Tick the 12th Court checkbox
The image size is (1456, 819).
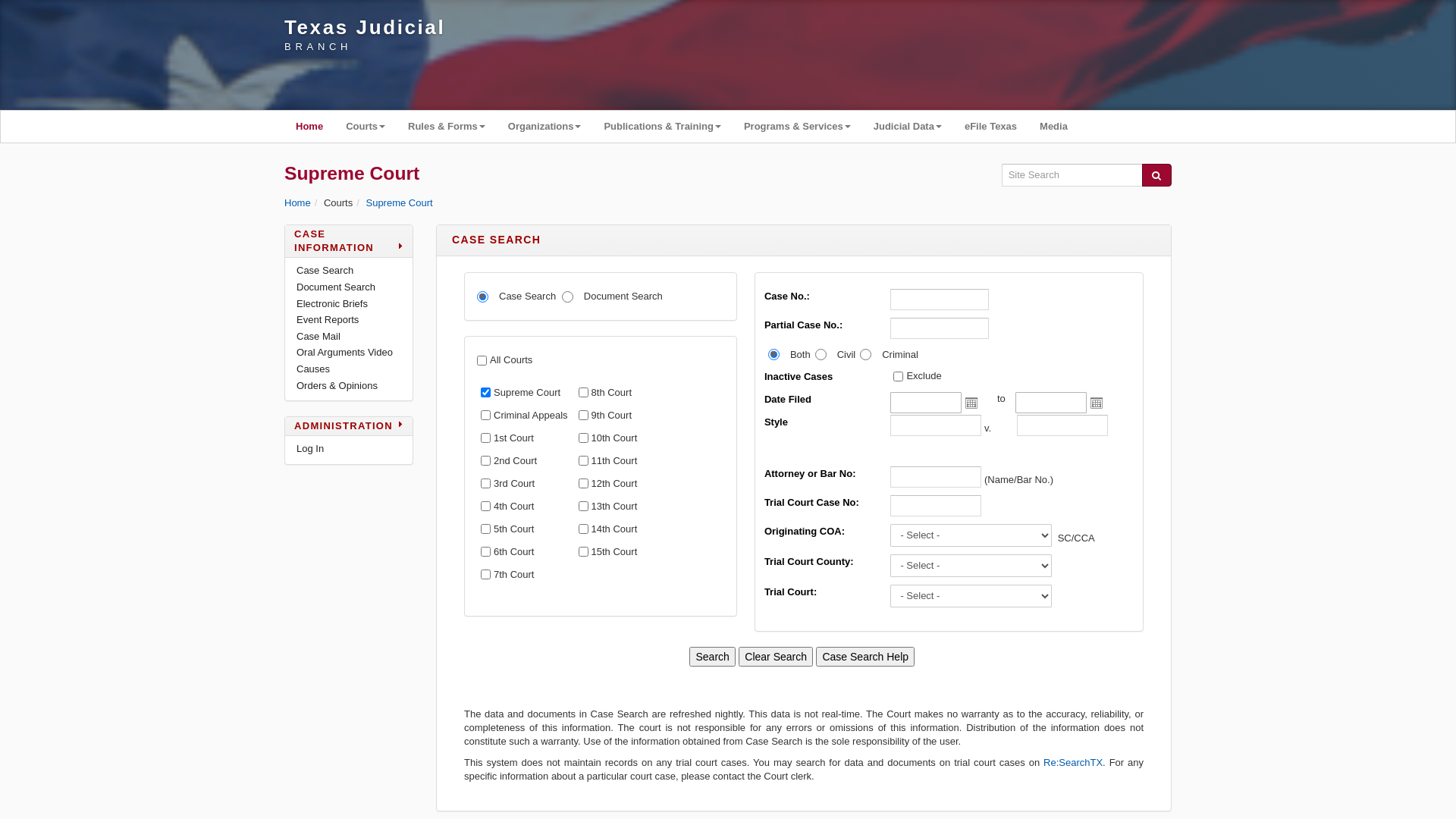[583, 484]
